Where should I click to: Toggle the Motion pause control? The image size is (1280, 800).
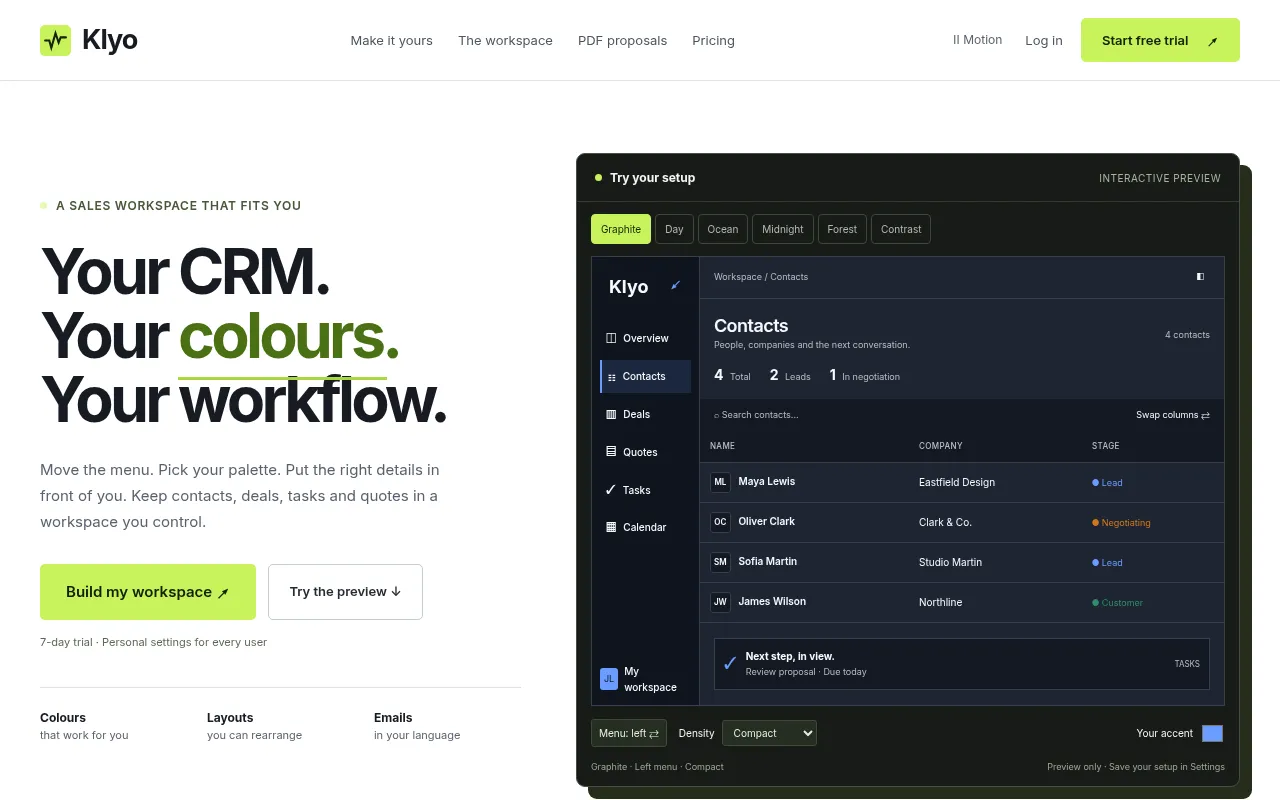click(977, 40)
